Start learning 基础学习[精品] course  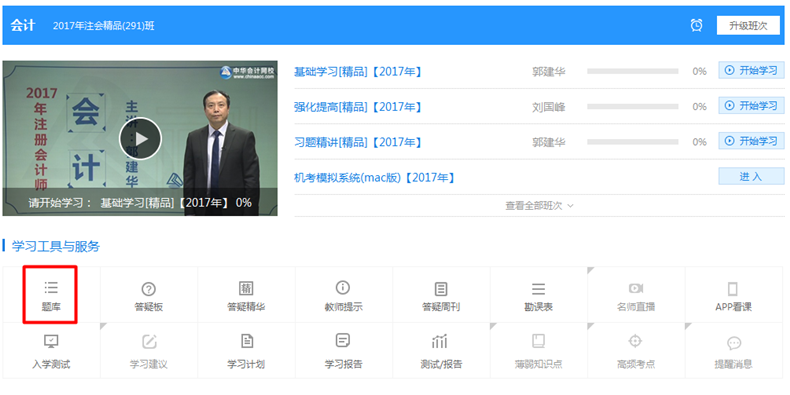coord(751,71)
